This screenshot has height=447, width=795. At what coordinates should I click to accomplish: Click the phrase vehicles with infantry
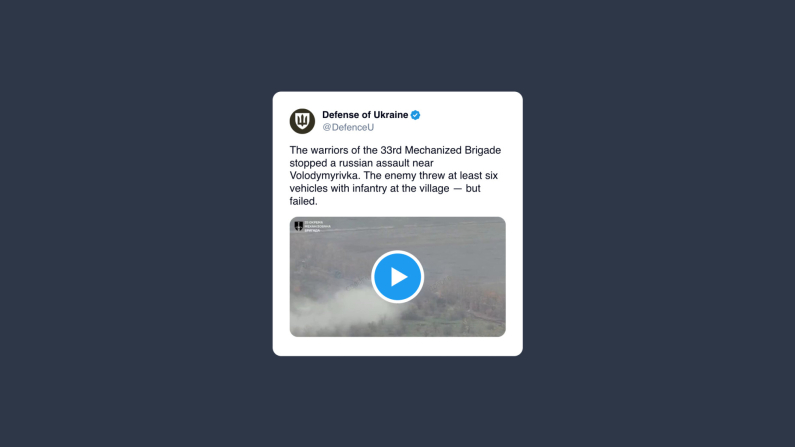[344, 189]
